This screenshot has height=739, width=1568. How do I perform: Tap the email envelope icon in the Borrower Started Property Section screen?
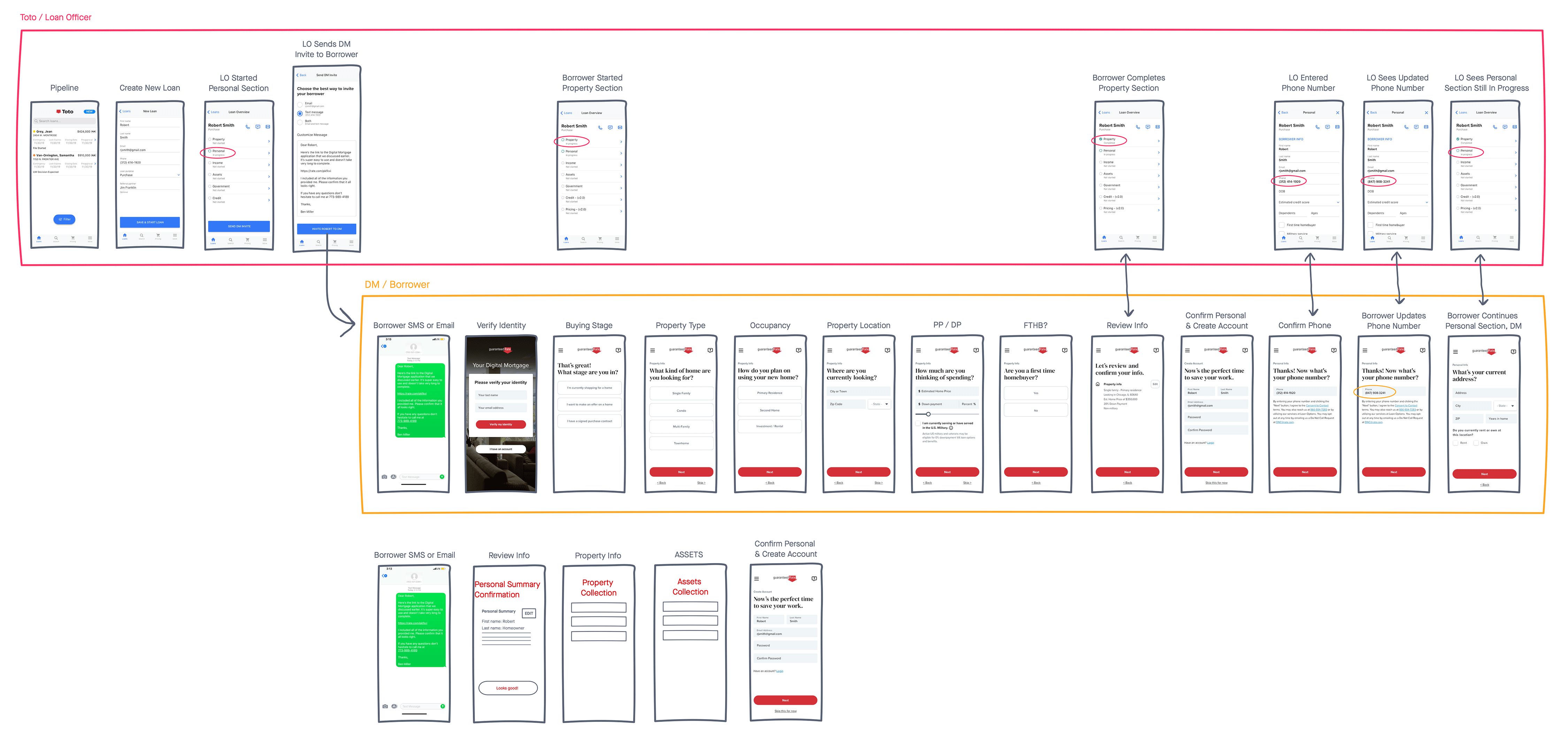click(x=620, y=127)
